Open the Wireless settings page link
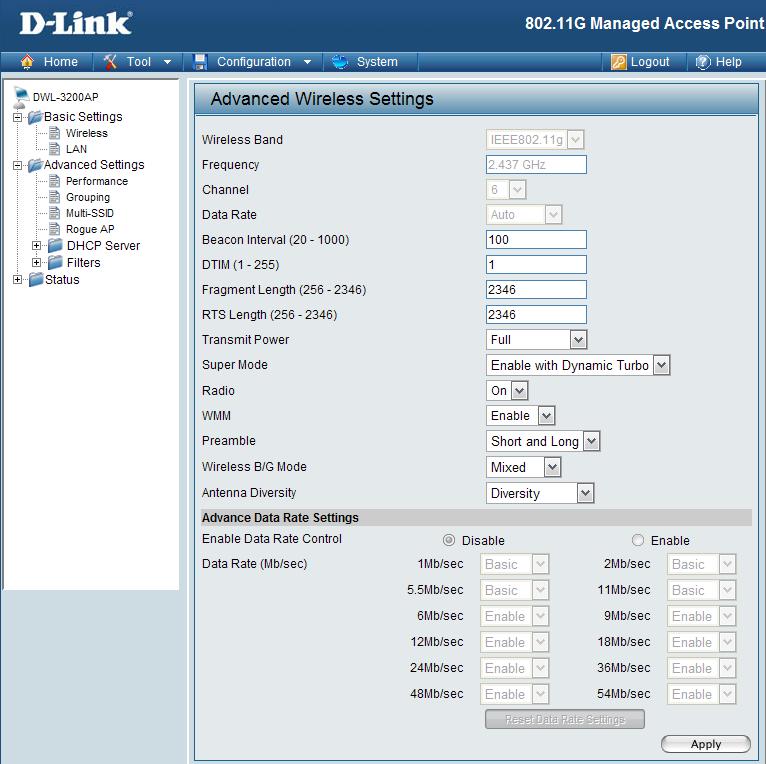766x764 pixels. [86, 133]
